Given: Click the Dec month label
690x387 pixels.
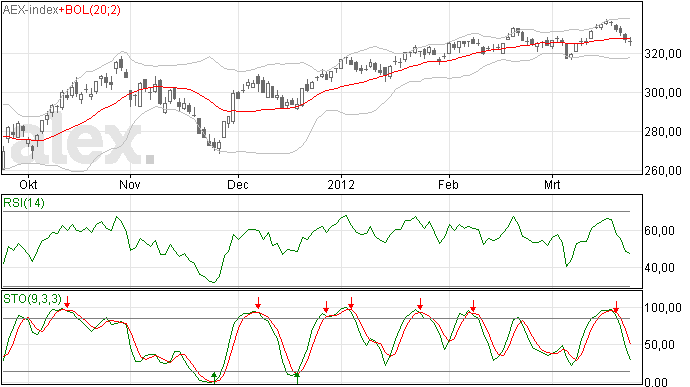Looking at the screenshot, I should 238,184.
